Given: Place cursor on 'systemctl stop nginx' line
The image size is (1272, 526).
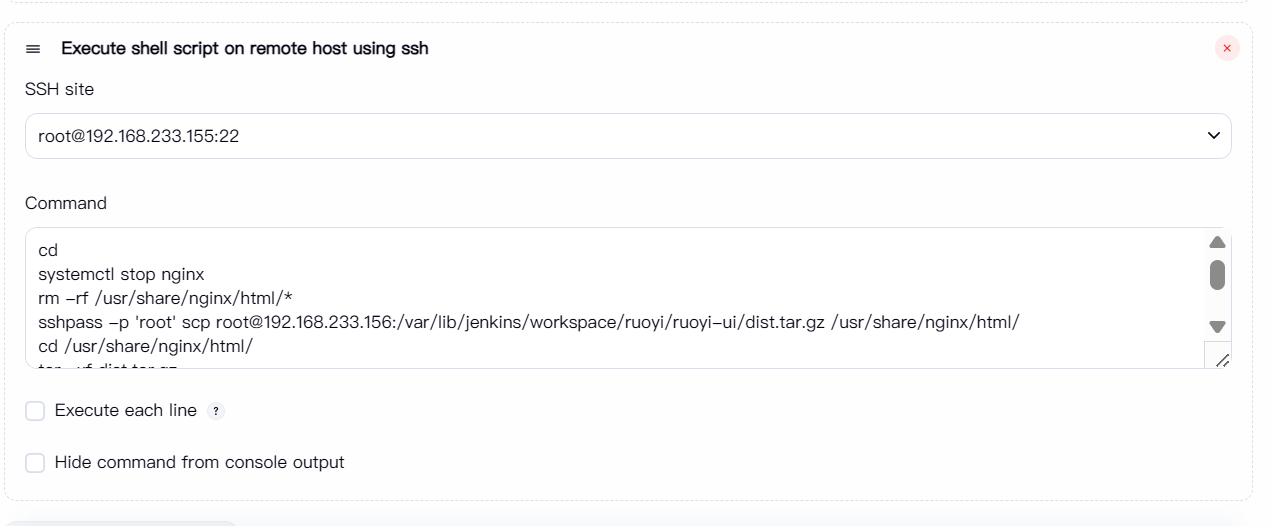Looking at the screenshot, I should tap(121, 274).
